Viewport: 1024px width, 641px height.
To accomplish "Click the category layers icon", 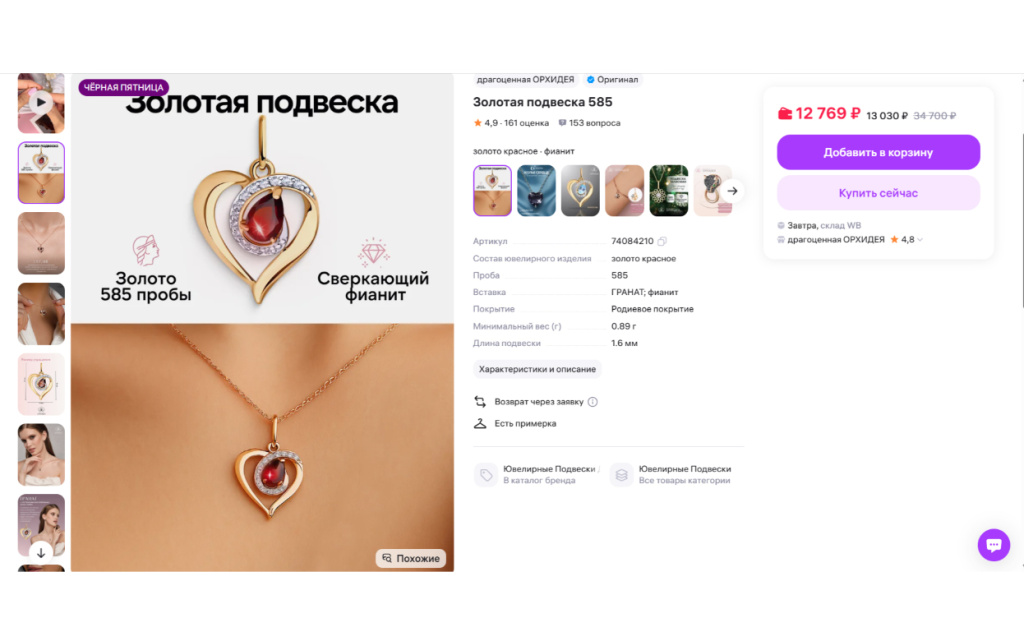I will [x=621, y=475].
